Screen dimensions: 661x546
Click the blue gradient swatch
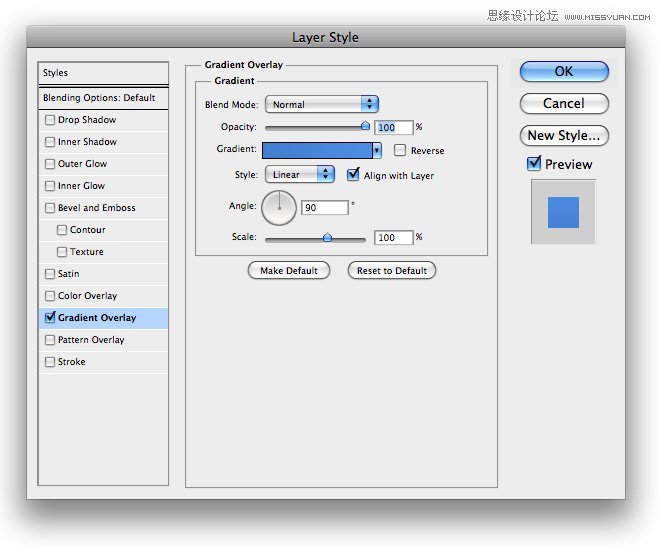(x=317, y=150)
